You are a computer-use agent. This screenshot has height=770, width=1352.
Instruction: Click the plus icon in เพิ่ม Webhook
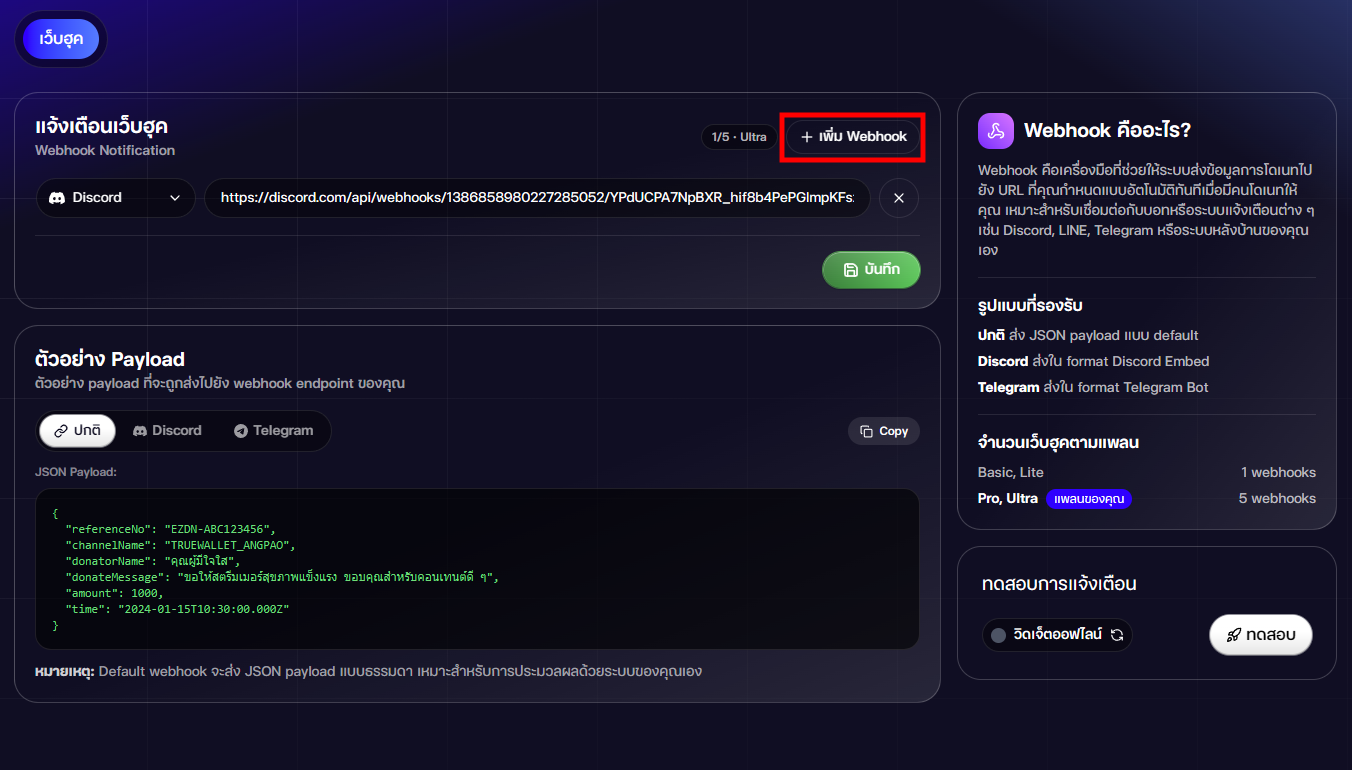click(x=807, y=137)
